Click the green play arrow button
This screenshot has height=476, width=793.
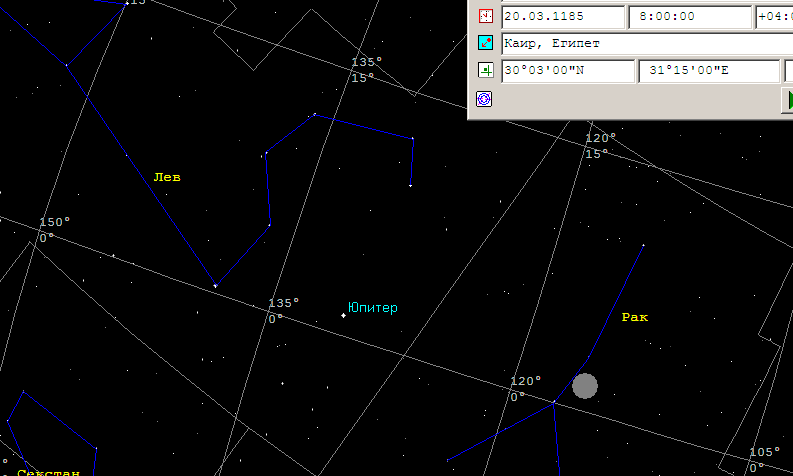[x=788, y=100]
